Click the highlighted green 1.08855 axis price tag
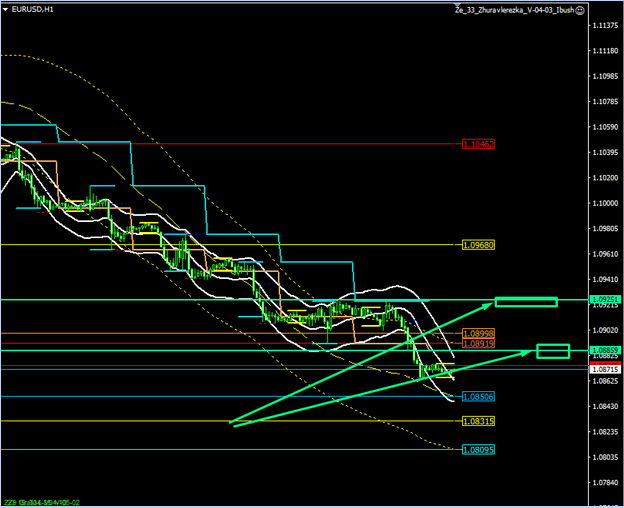The height and width of the screenshot is (508, 624). tap(602, 350)
